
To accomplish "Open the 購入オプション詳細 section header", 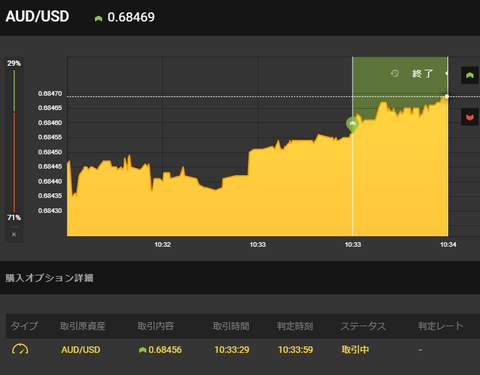I will coord(49,278).
